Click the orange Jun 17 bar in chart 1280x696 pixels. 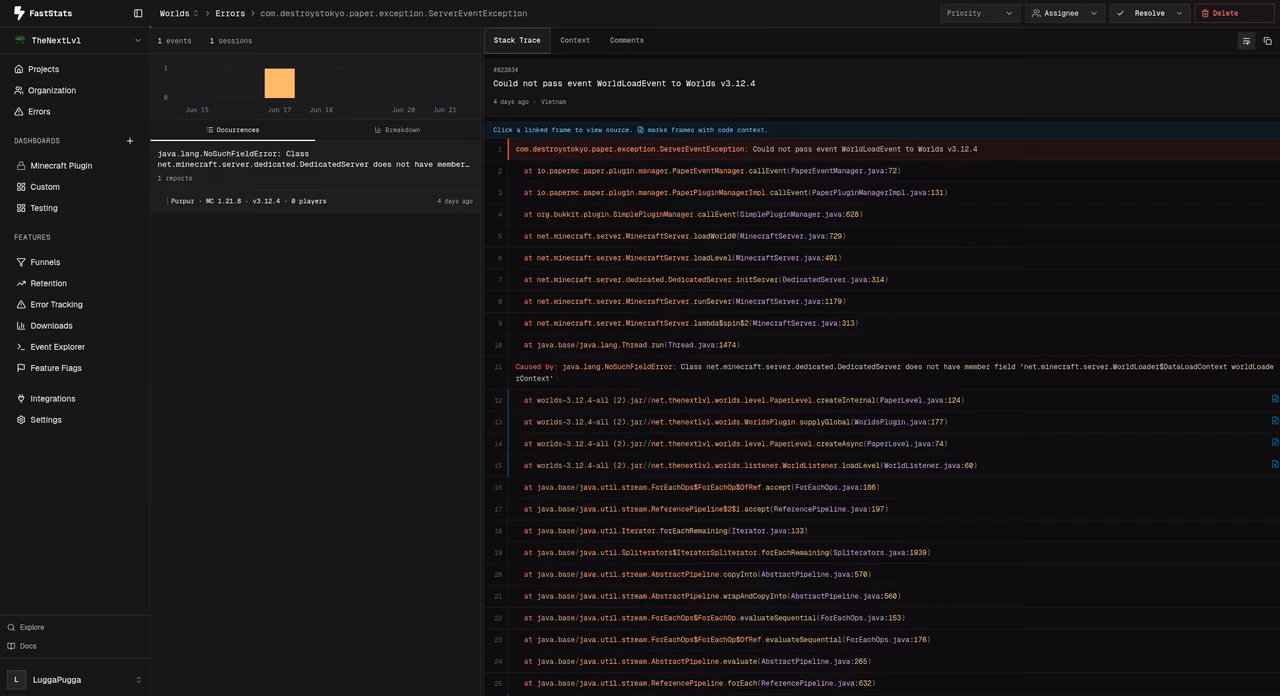(x=280, y=83)
